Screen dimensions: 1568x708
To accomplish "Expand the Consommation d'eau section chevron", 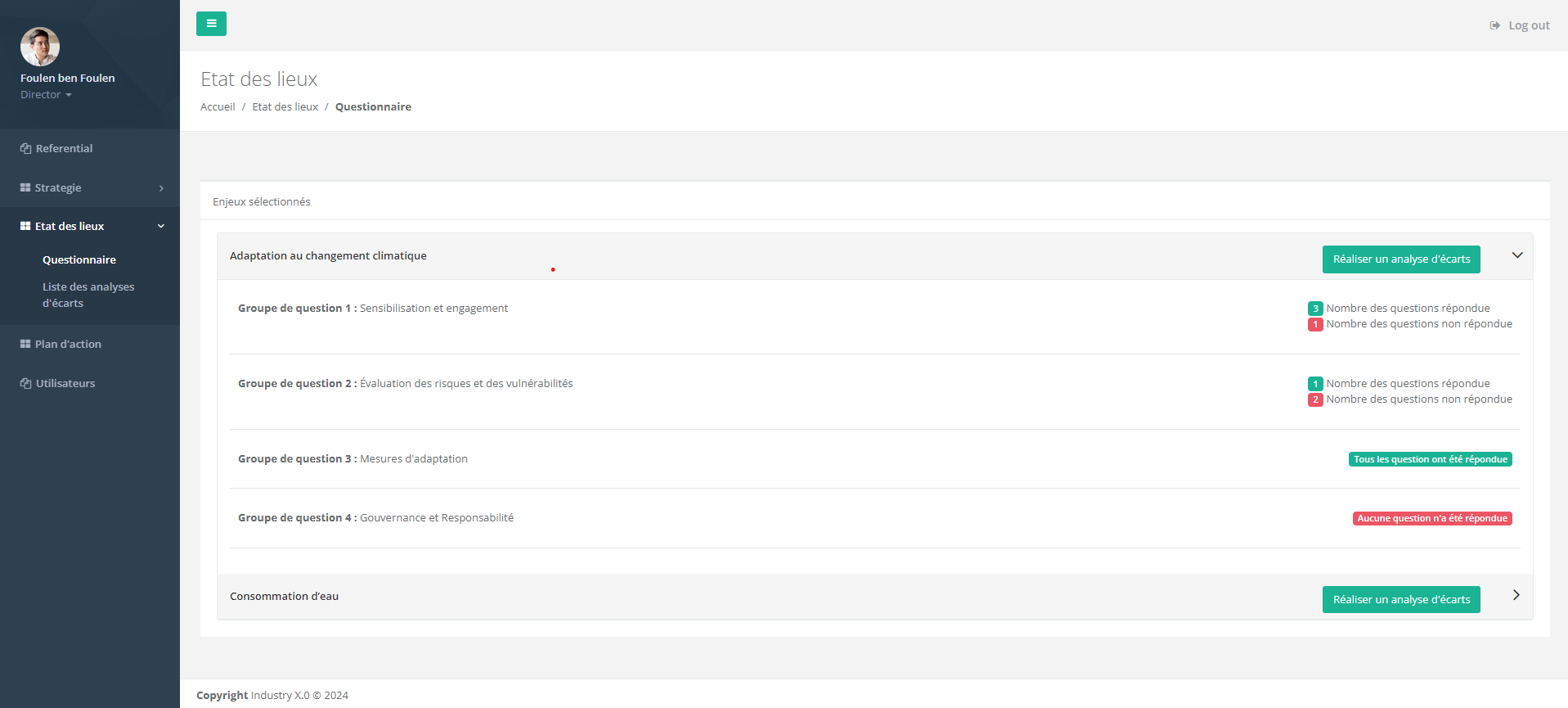I will pos(1516,595).
